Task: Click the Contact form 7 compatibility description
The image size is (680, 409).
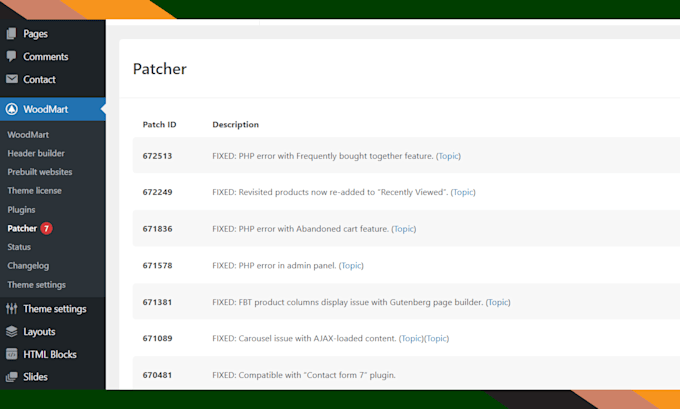Action: 304,375
